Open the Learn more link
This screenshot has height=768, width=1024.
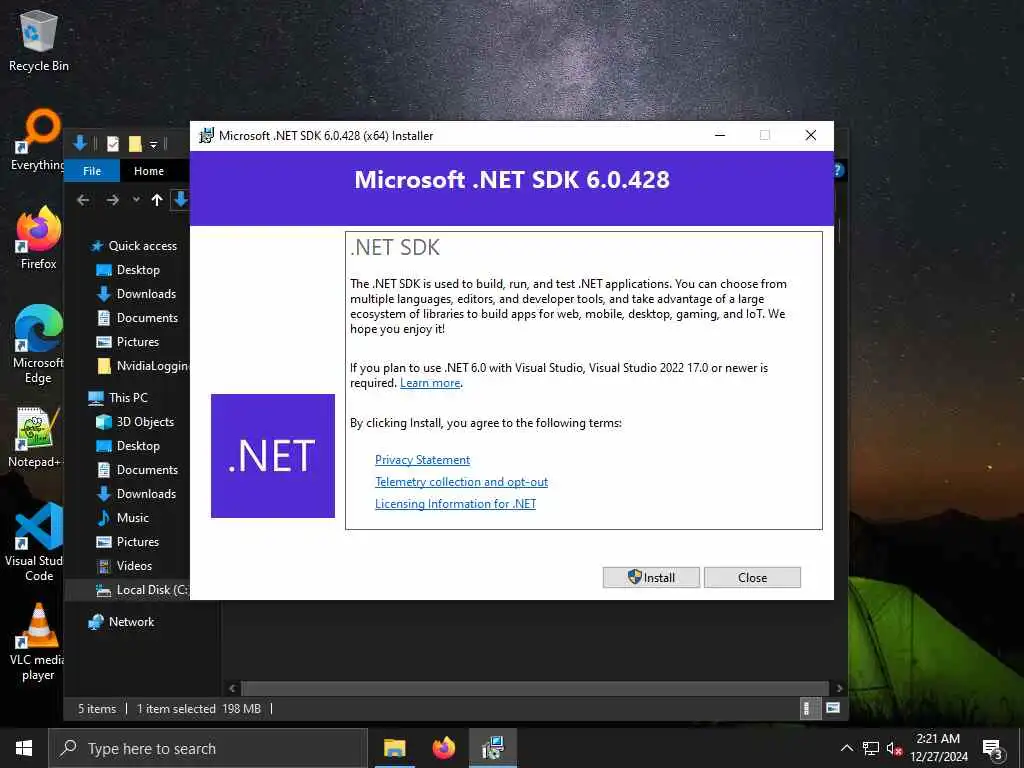[x=430, y=383]
